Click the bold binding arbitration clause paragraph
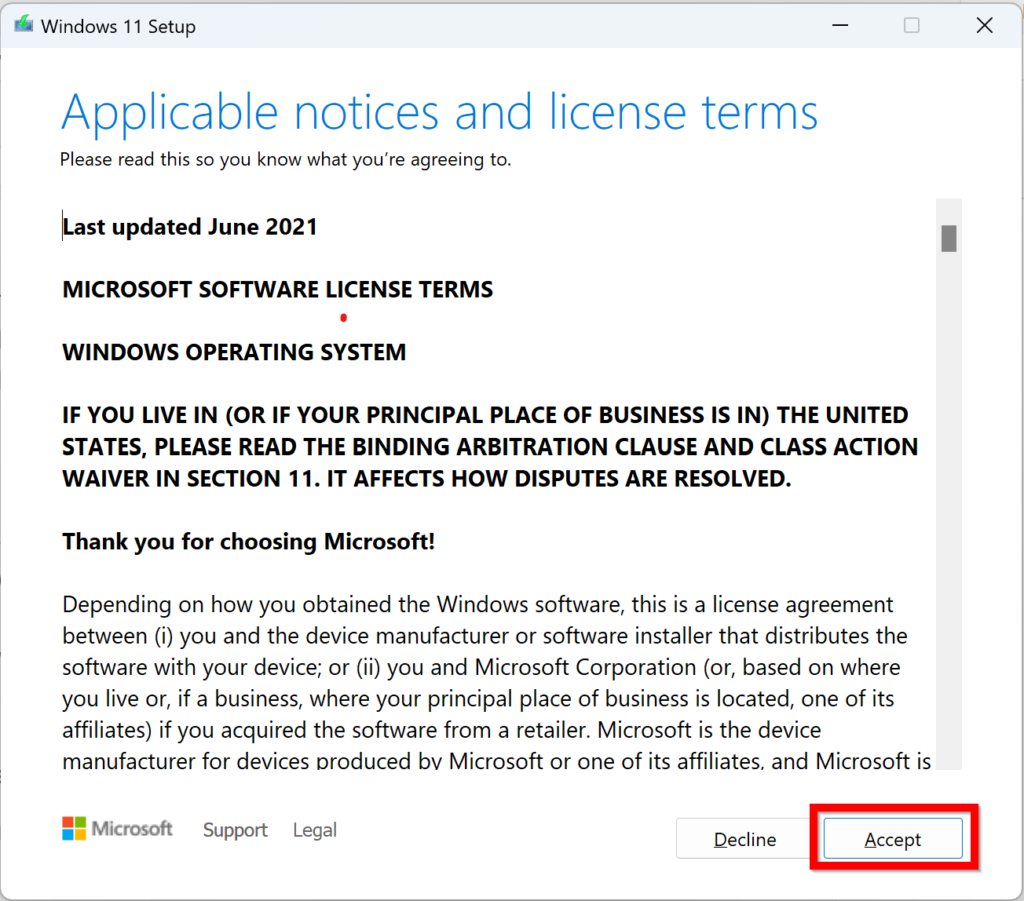 pos(489,447)
